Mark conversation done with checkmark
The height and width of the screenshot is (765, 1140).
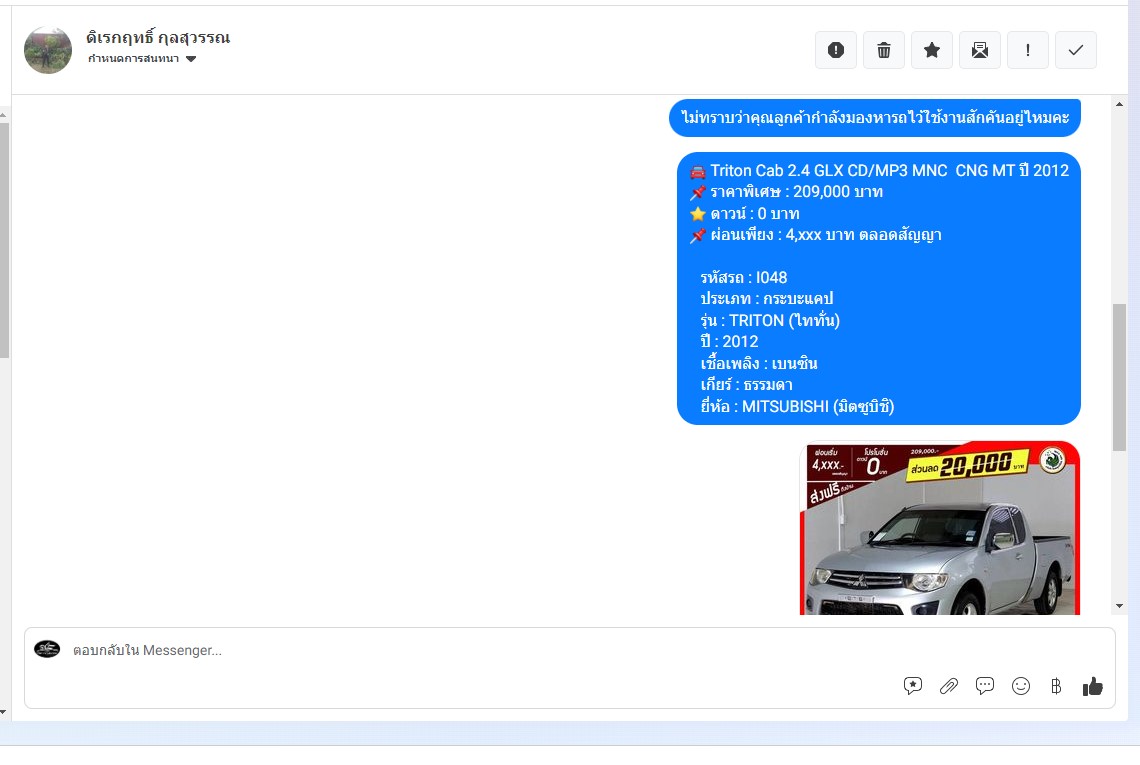[1075, 50]
